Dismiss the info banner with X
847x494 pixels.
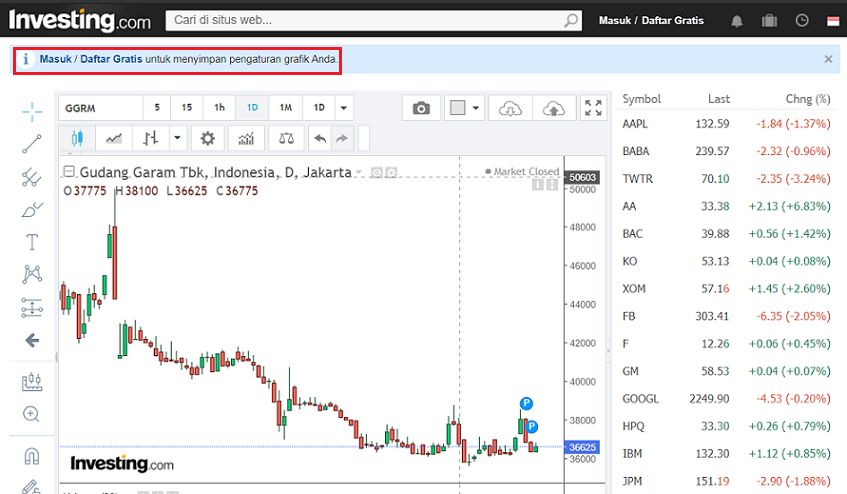(828, 59)
